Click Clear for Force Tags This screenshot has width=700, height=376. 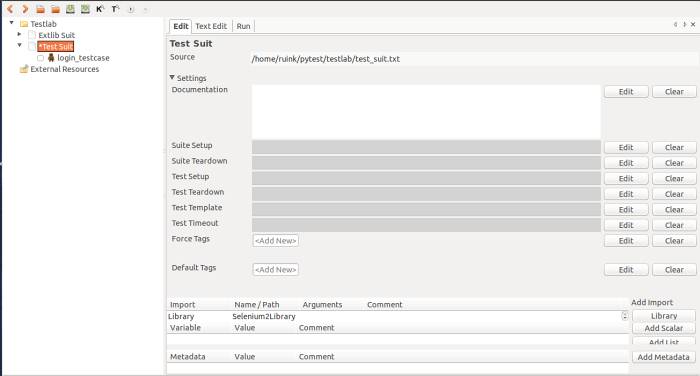coord(674,241)
